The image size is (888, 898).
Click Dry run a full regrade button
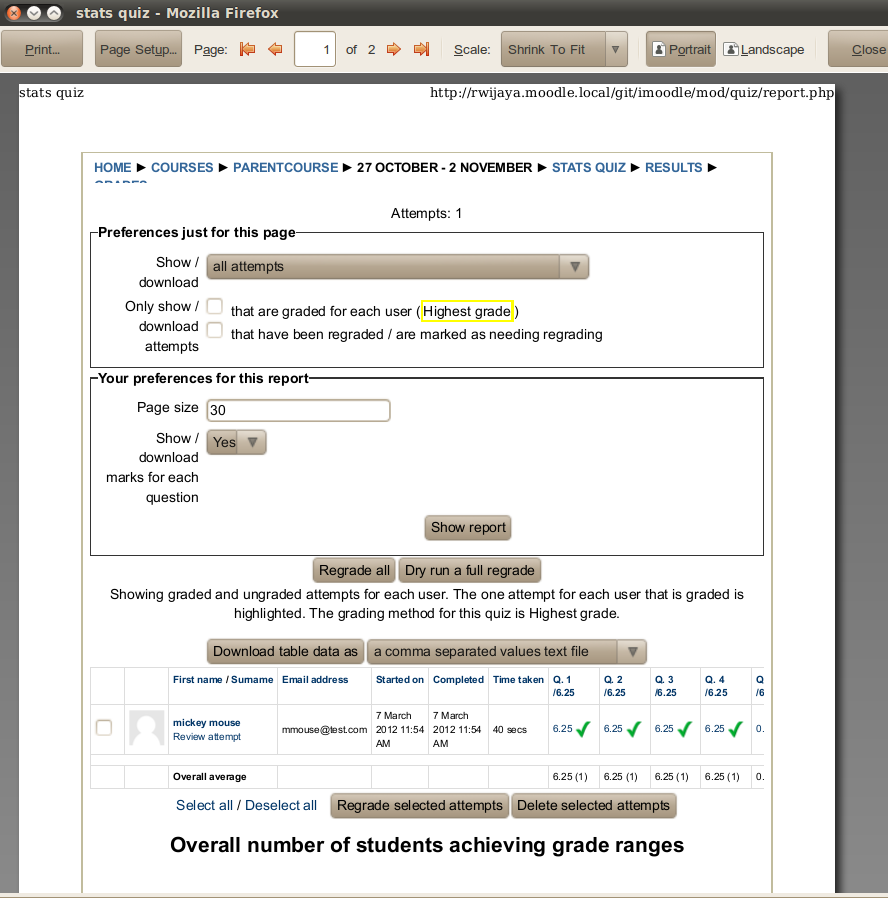pos(469,570)
